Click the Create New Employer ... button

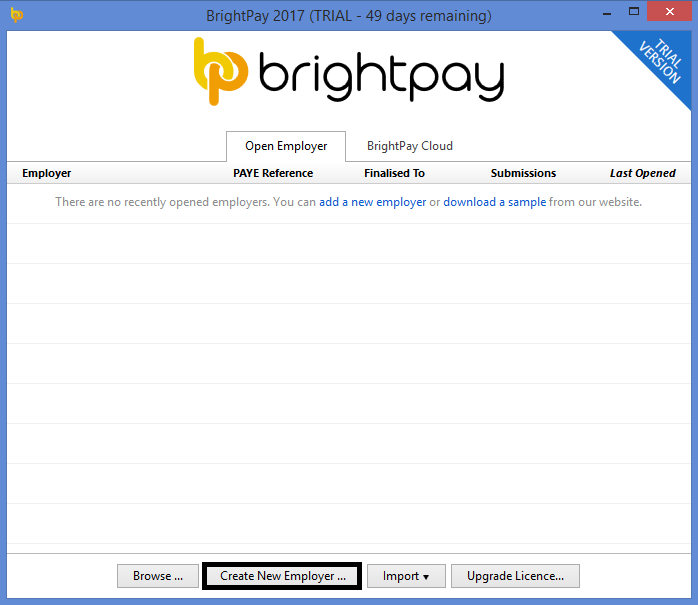click(282, 576)
